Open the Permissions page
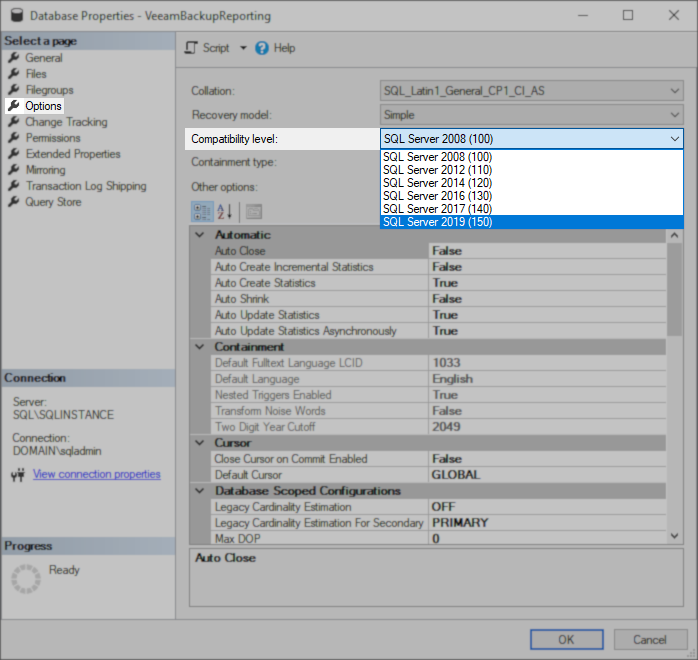The image size is (698, 660). coord(53,138)
